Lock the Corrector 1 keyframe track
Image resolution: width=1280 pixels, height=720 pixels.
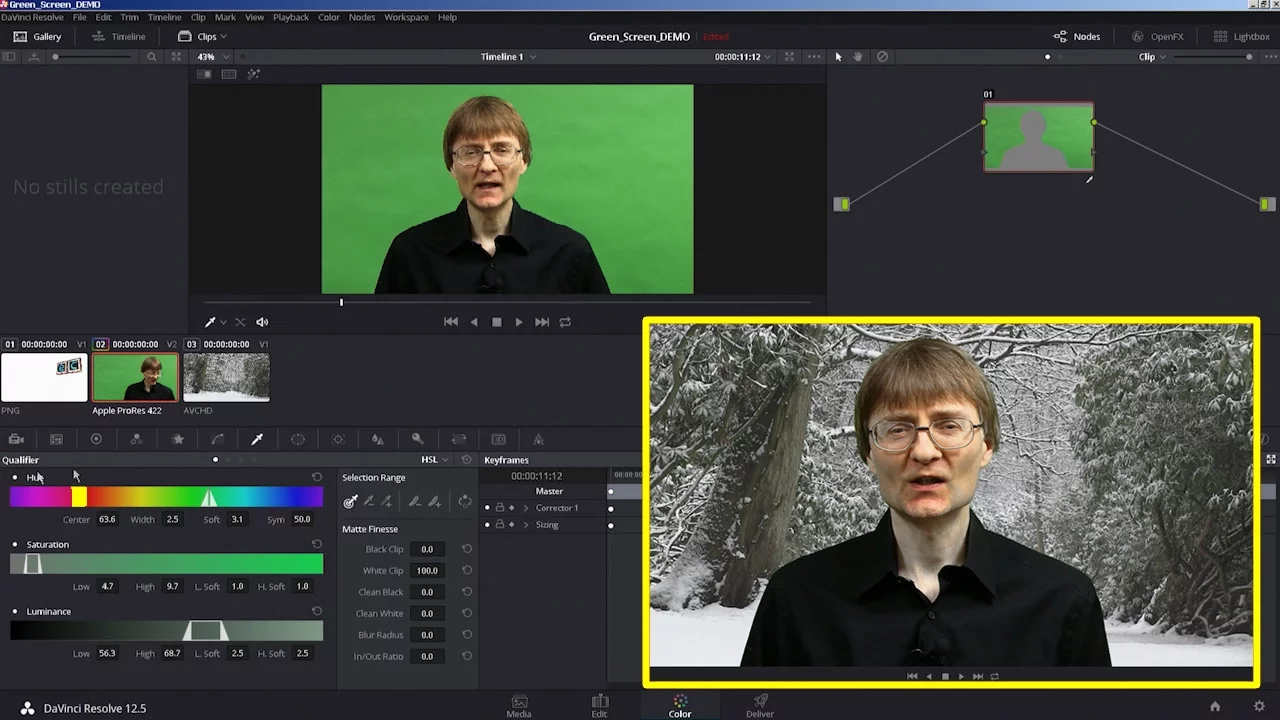tap(499, 508)
